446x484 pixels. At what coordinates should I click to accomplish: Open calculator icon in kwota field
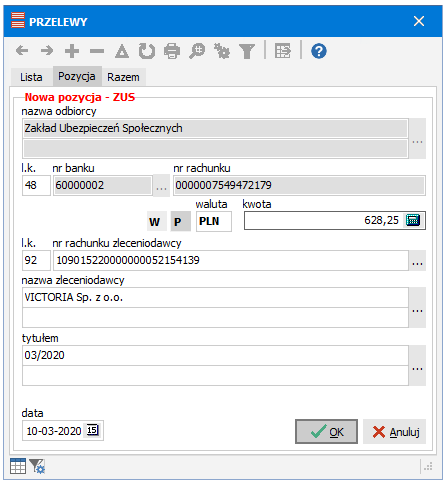coord(413,220)
